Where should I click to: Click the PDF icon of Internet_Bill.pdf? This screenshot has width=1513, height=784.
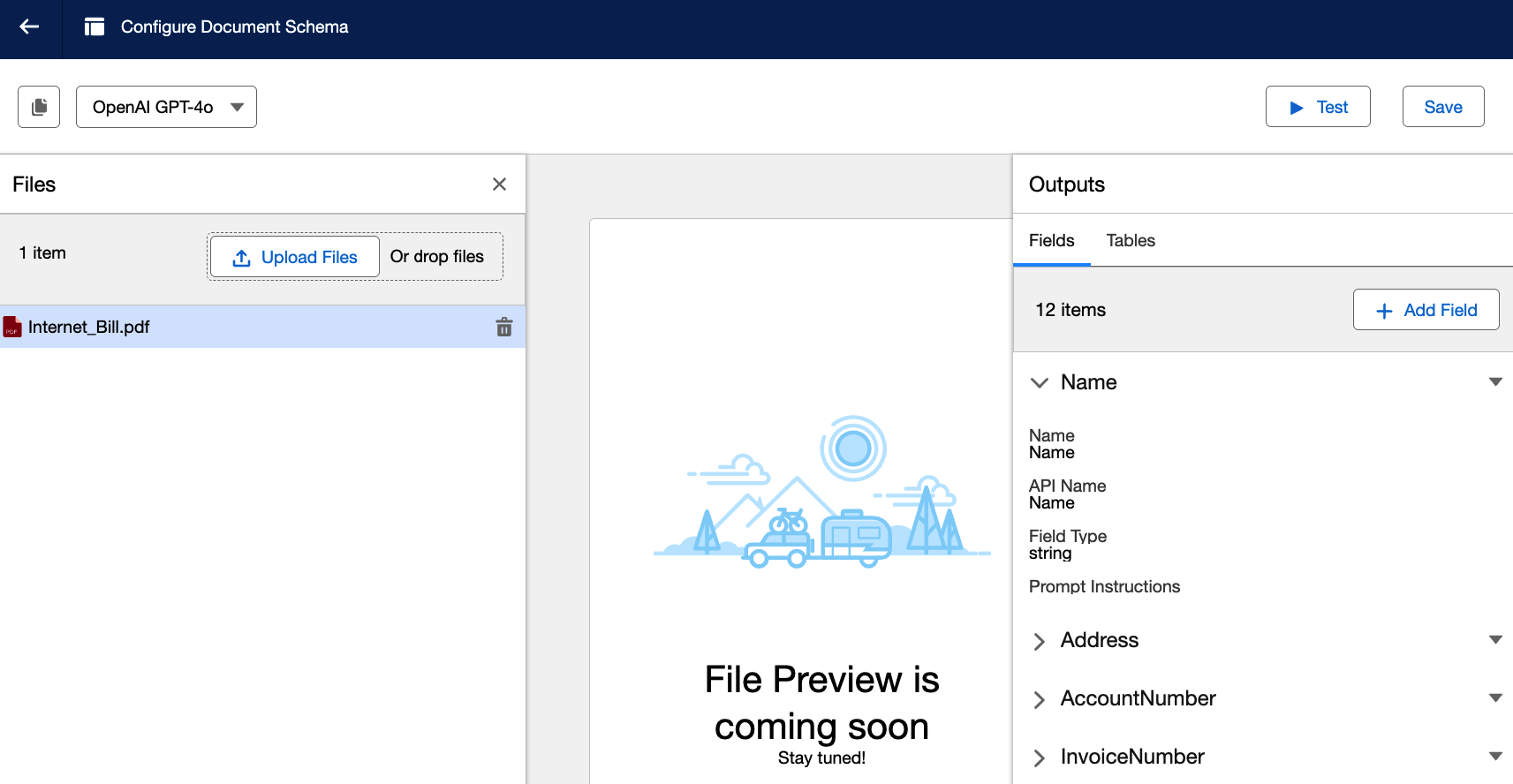[12, 327]
